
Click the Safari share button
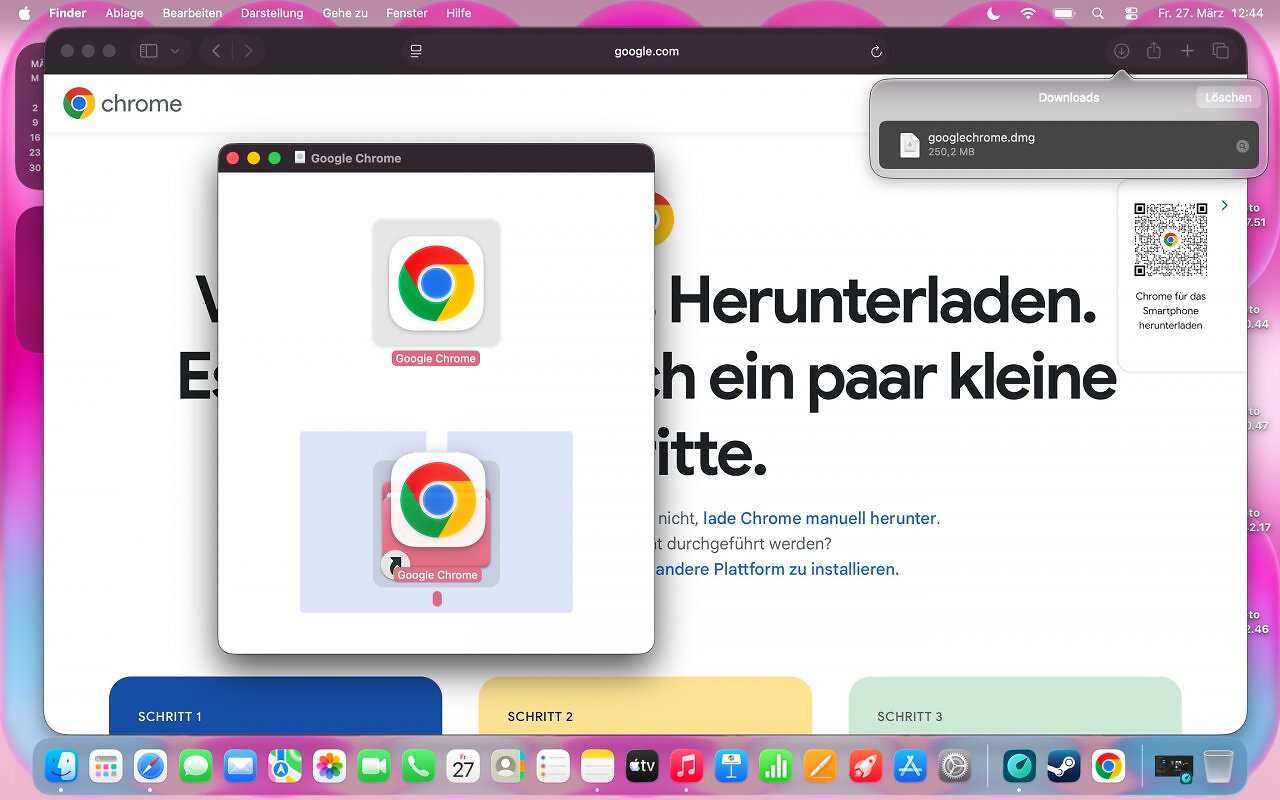coord(1154,51)
